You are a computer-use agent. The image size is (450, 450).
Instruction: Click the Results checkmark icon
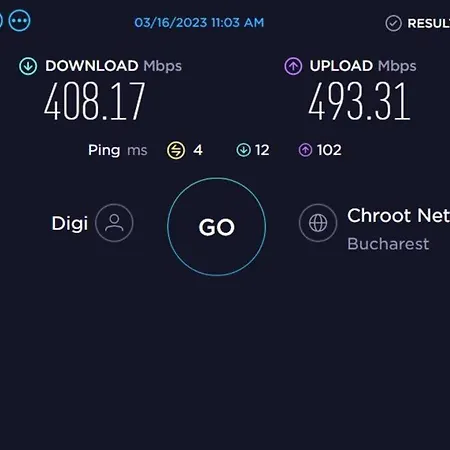tap(393, 23)
